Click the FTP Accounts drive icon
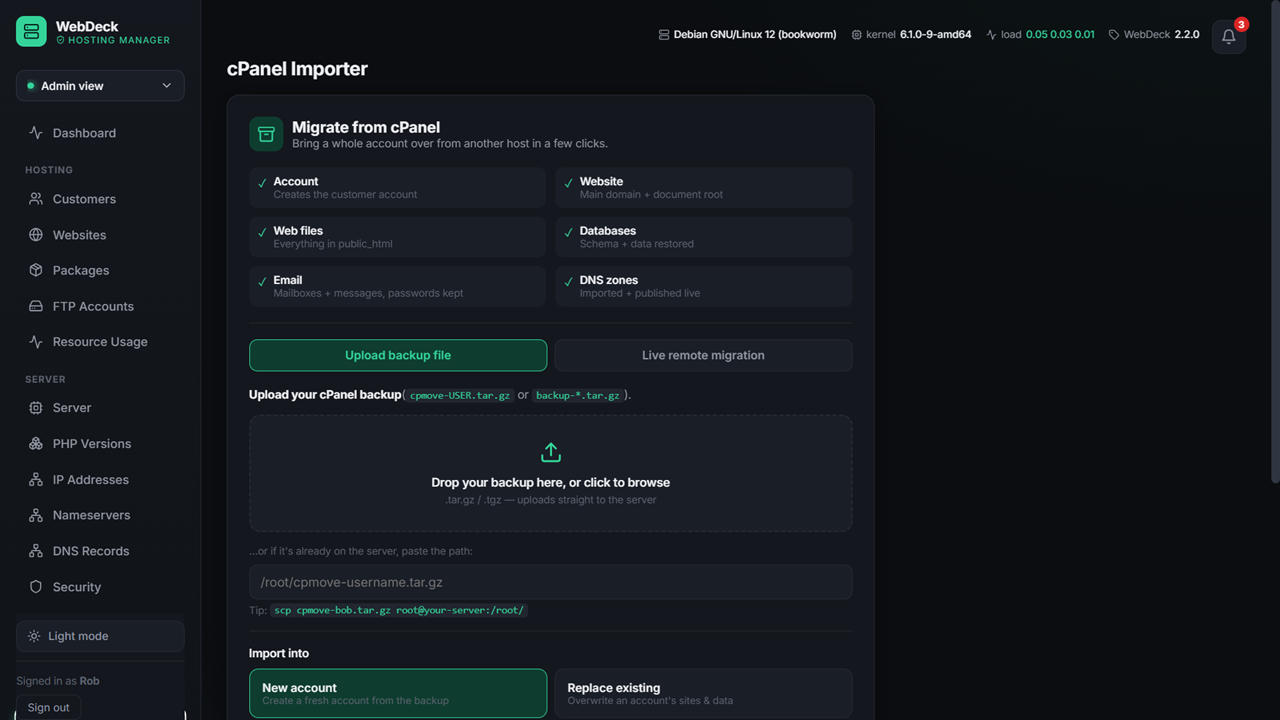This screenshot has width=1280, height=720. tap(36, 306)
